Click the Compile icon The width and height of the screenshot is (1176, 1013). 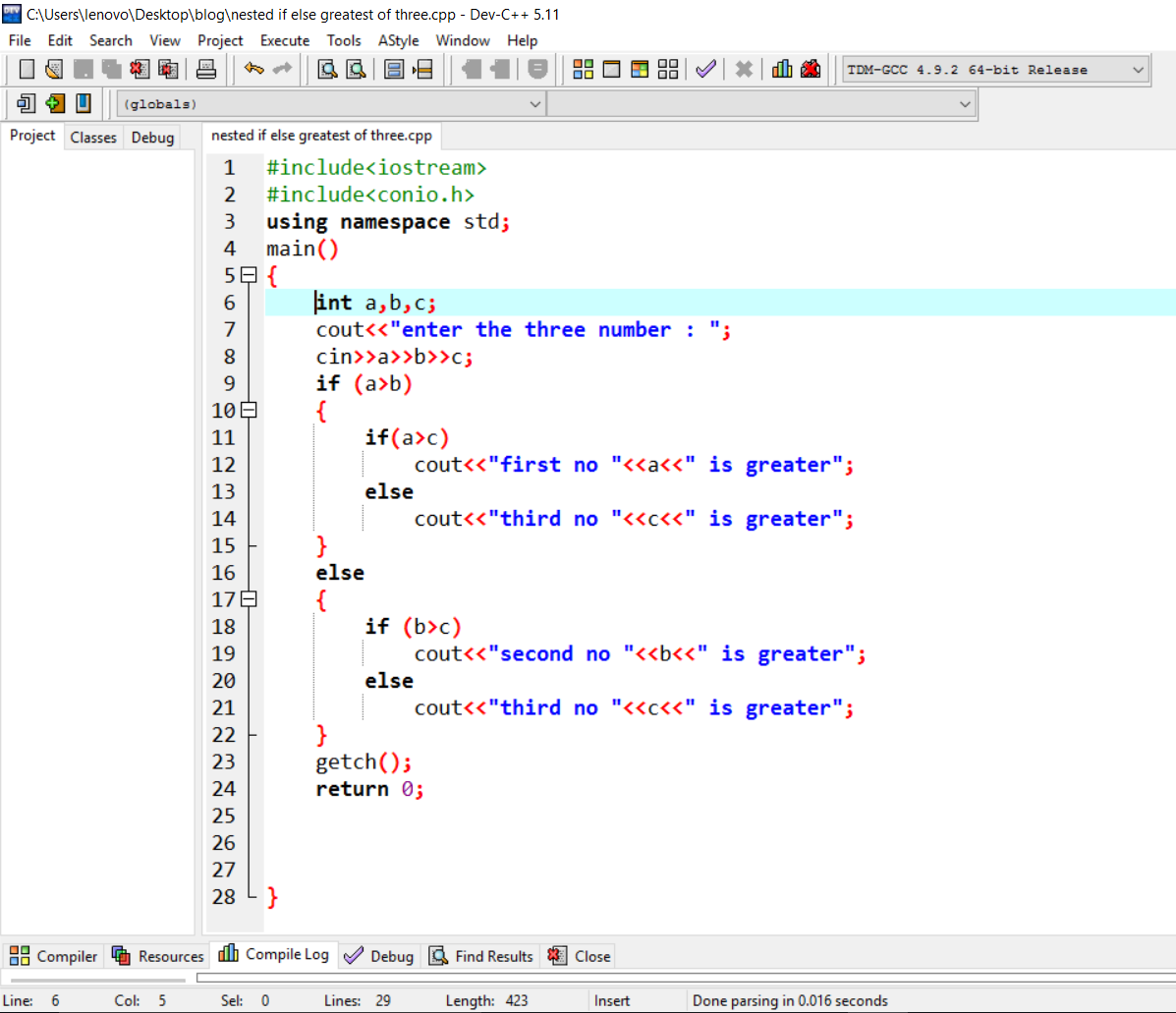[x=583, y=69]
